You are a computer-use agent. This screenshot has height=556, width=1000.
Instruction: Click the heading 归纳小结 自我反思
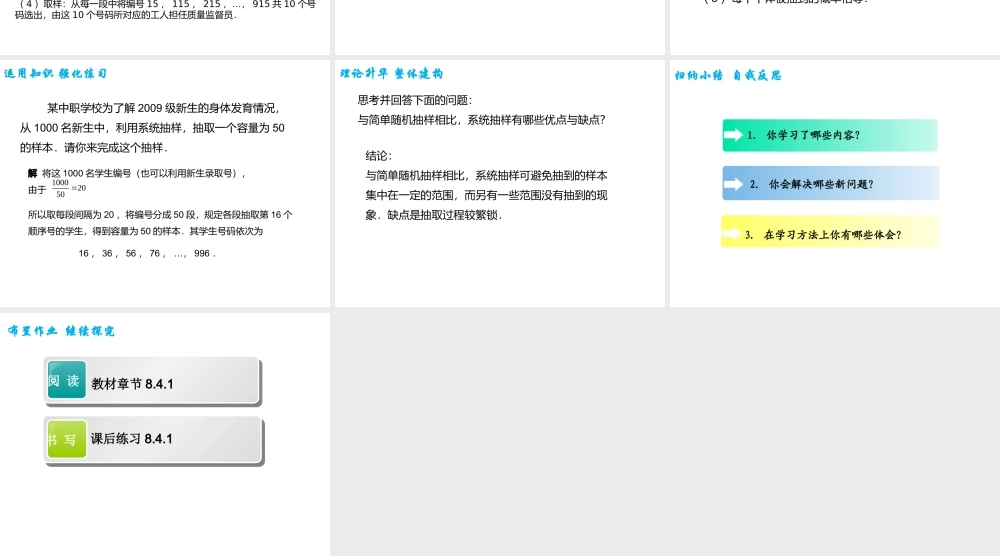728,75
